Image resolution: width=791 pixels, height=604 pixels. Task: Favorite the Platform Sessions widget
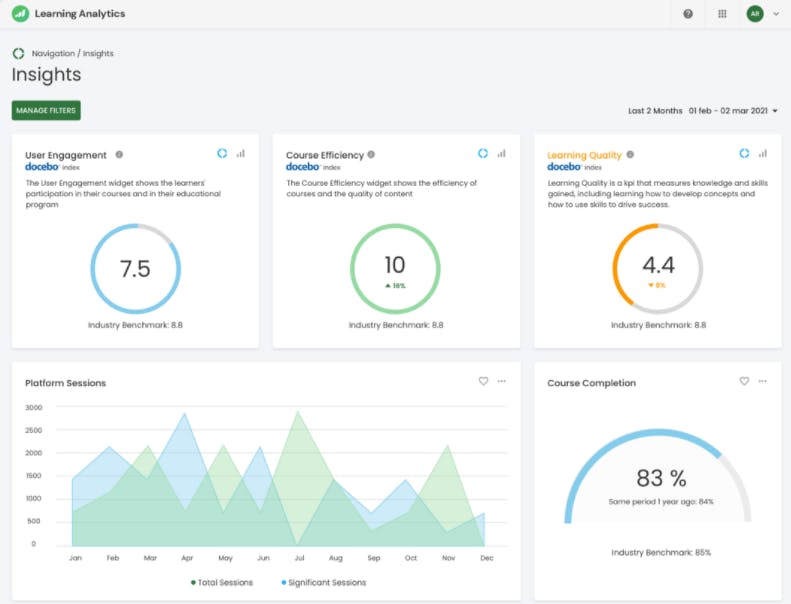click(x=483, y=381)
